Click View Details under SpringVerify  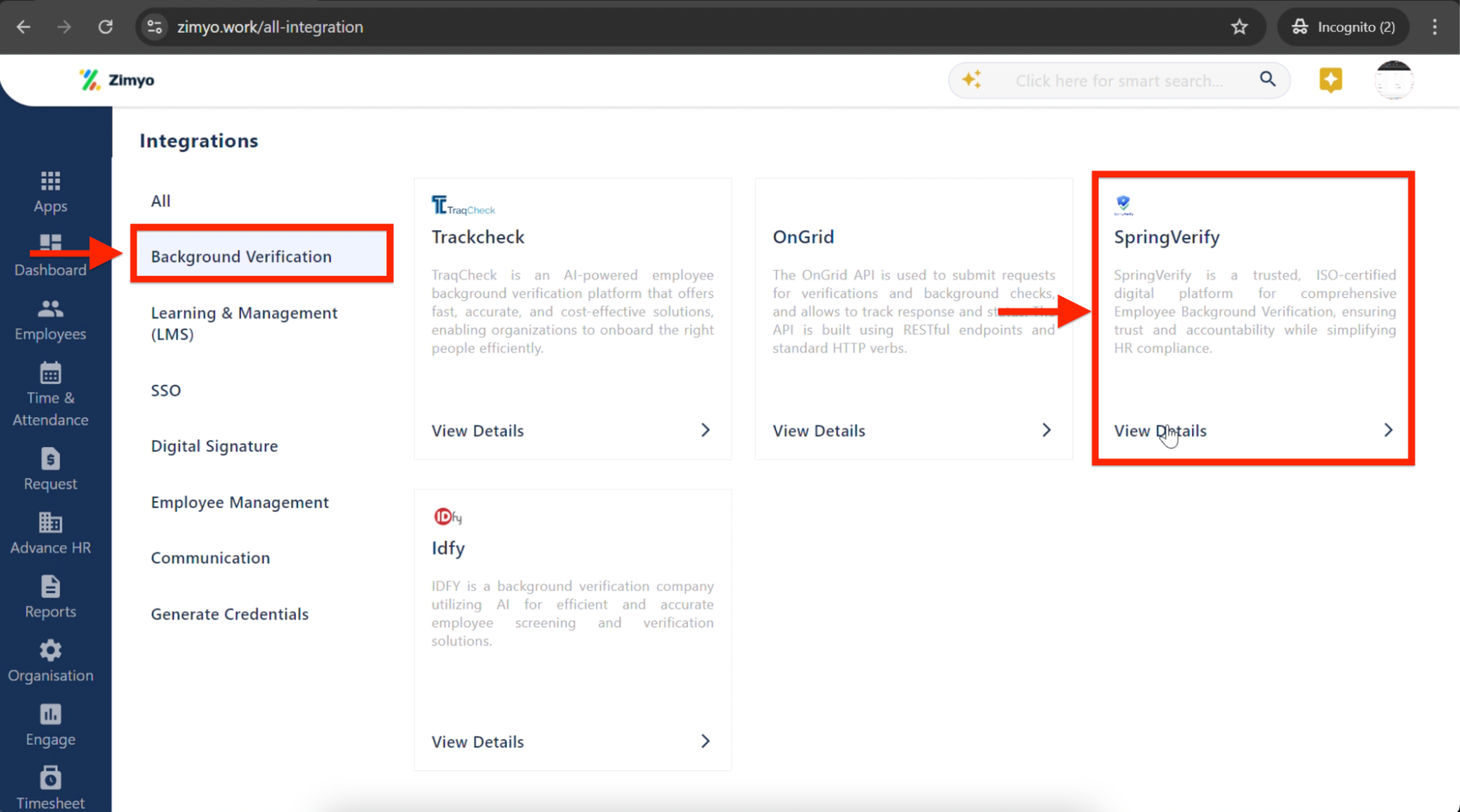pyautogui.click(x=1160, y=431)
